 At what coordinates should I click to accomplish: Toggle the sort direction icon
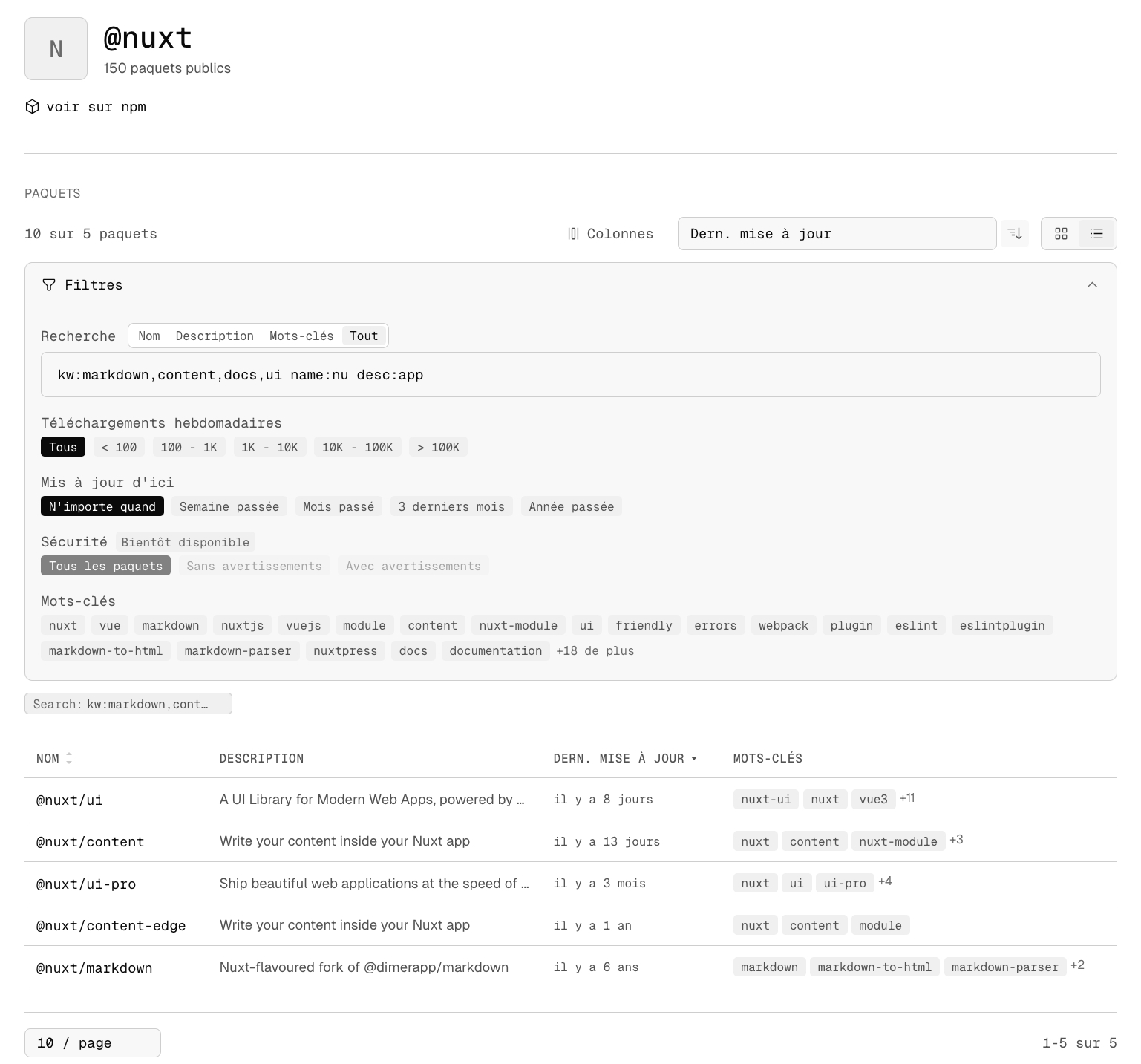click(1015, 234)
